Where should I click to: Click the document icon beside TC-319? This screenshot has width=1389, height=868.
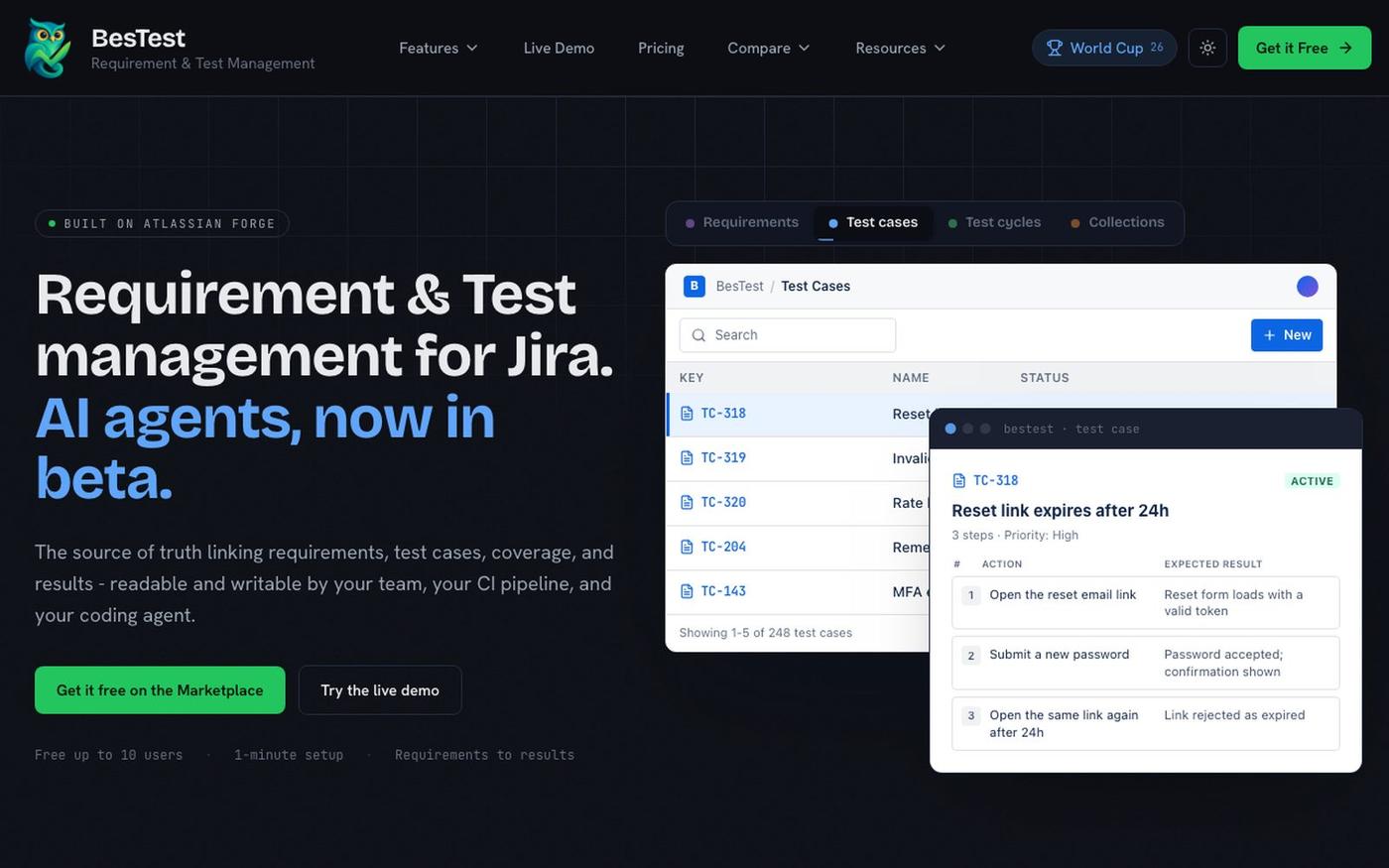(687, 458)
